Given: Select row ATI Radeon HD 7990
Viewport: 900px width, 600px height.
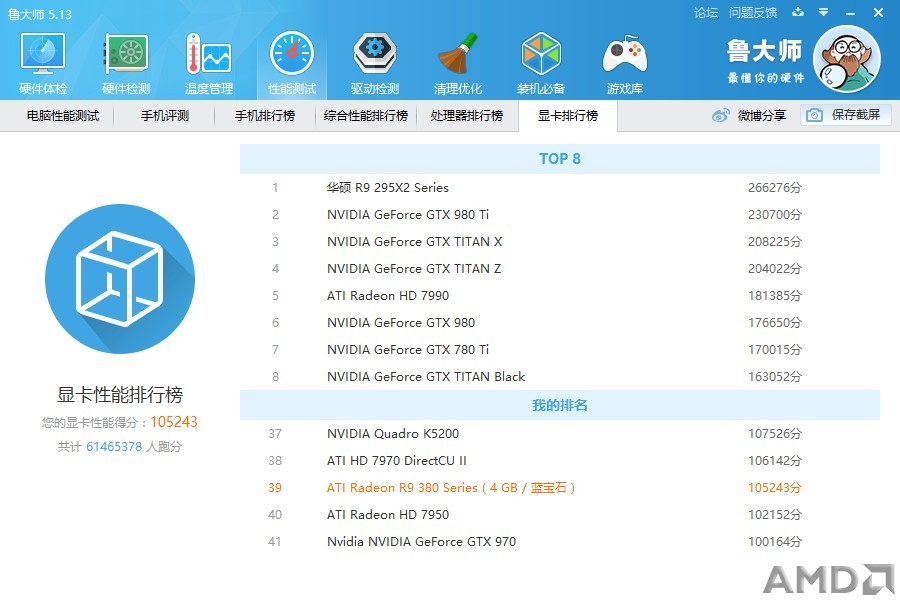Looking at the screenshot, I should point(560,296).
